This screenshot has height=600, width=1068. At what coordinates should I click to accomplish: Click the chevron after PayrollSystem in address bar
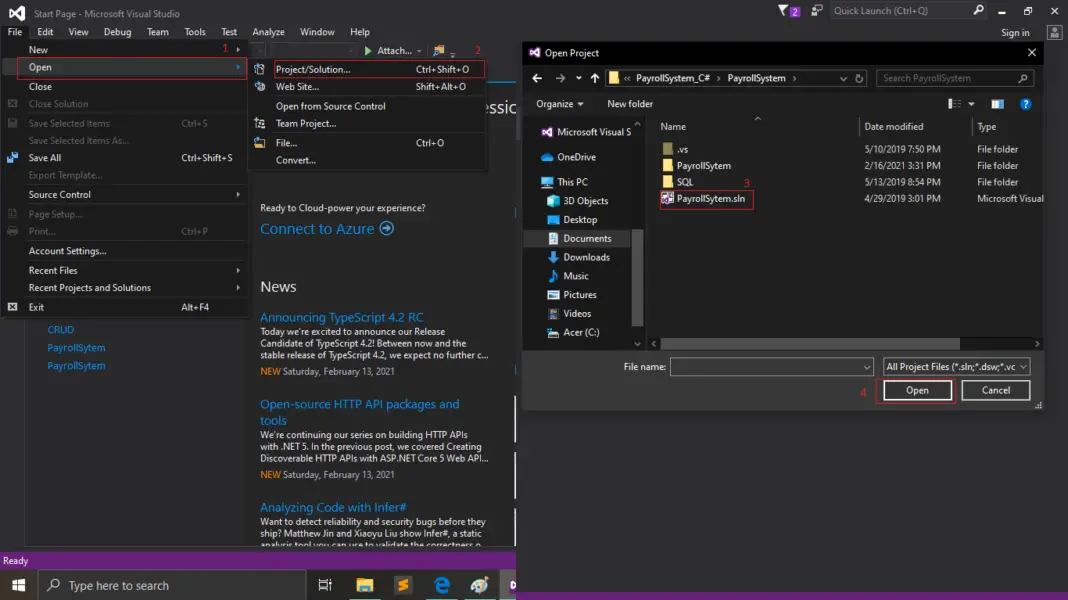pyautogui.click(x=794, y=78)
